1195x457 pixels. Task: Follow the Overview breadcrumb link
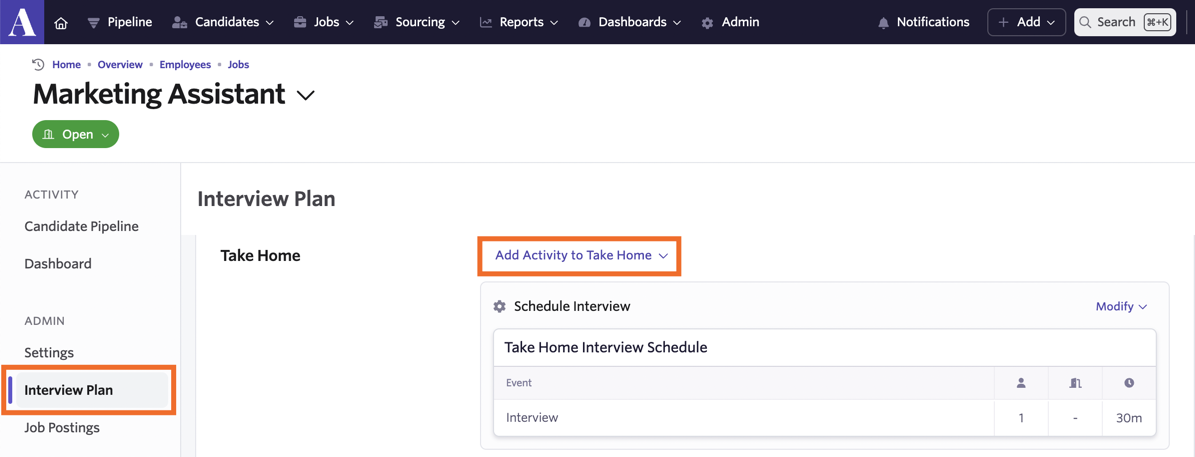click(120, 65)
